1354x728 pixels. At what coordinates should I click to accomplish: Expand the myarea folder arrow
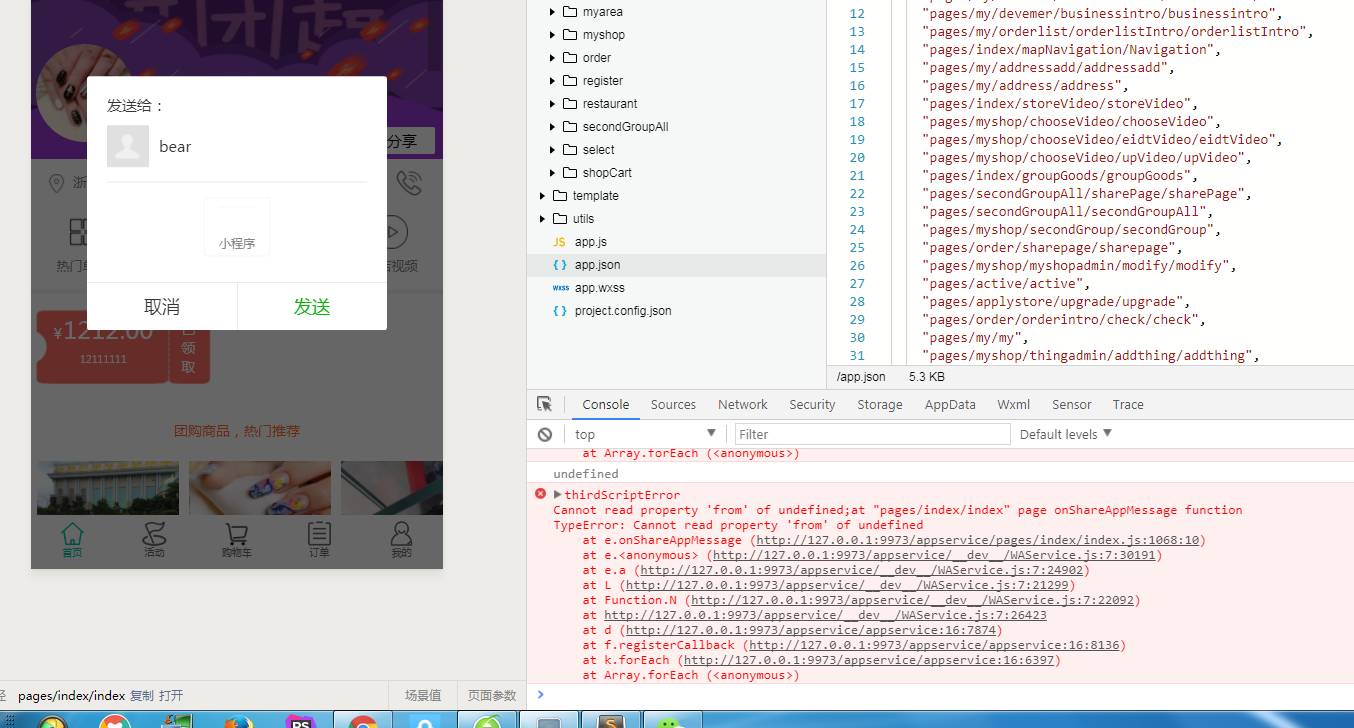pyautogui.click(x=552, y=12)
